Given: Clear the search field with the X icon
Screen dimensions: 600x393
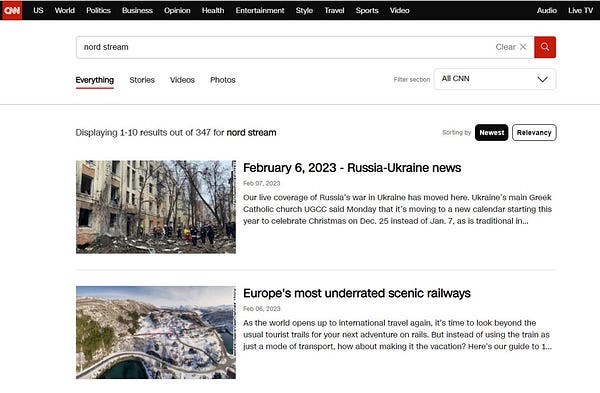Looking at the screenshot, I should pyautogui.click(x=523, y=47).
